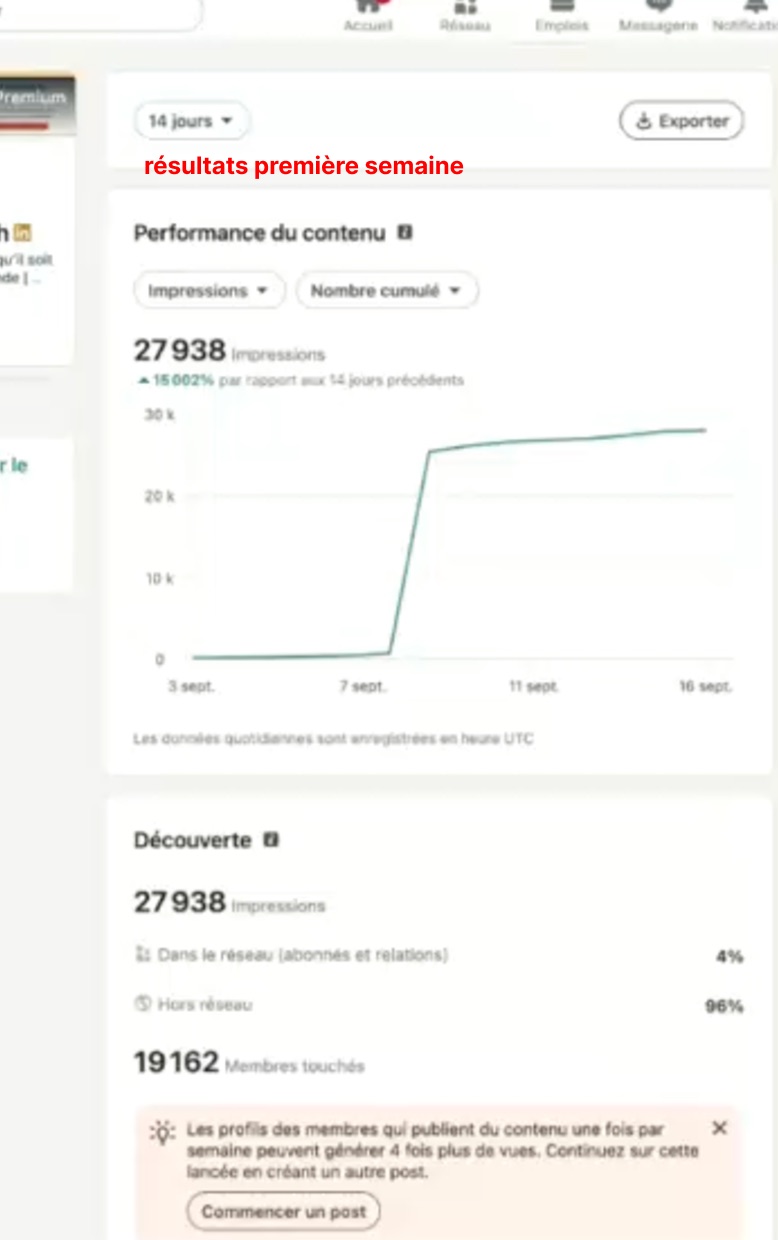Viewport: 778px width, 1240px height.
Task: Click the 30 k axis label
Action: point(159,414)
